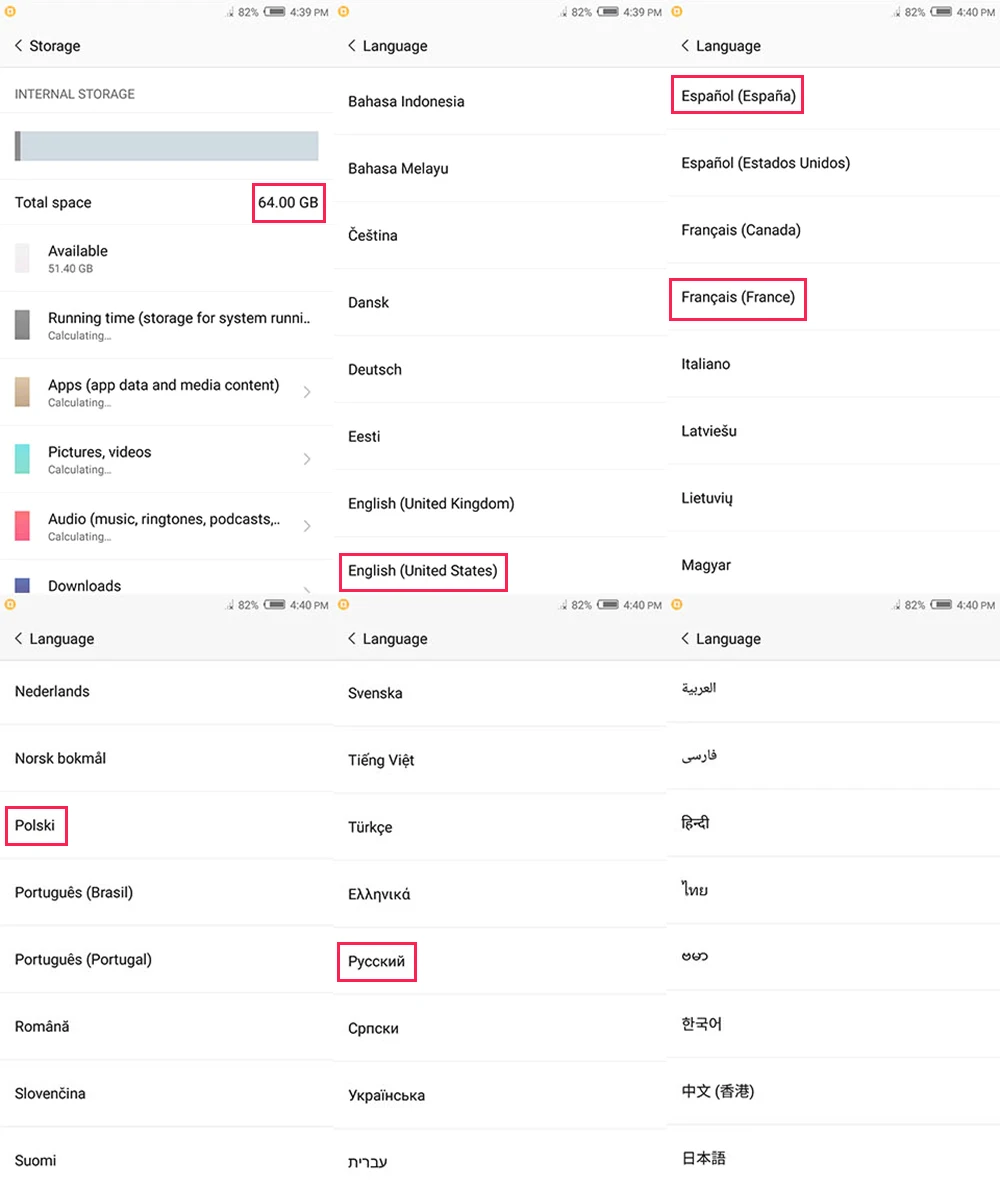Open Apps storage details chevron
The height and width of the screenshot is (1186, 1000).
pos(307,392)
